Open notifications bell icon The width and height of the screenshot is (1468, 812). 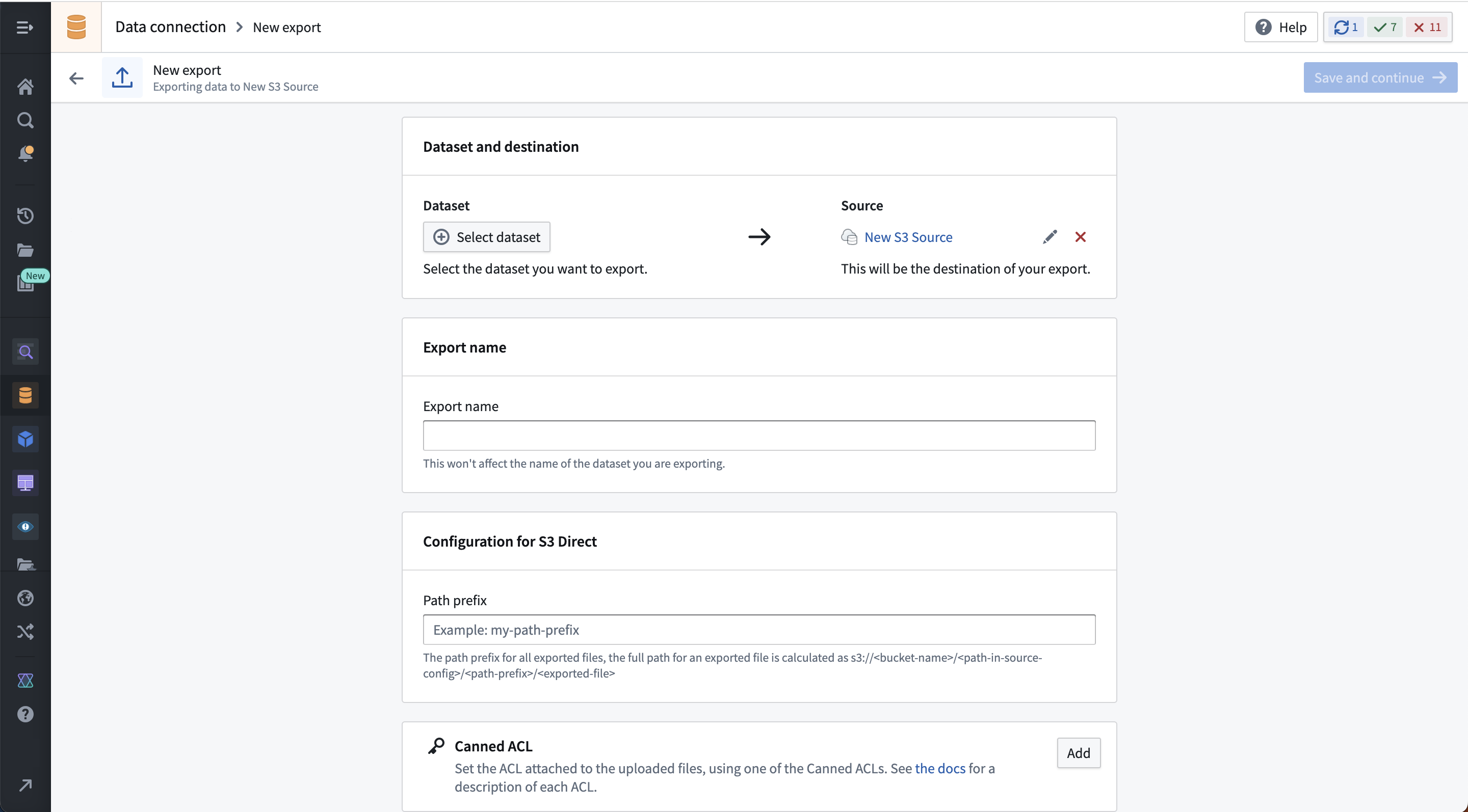[25, 154]
